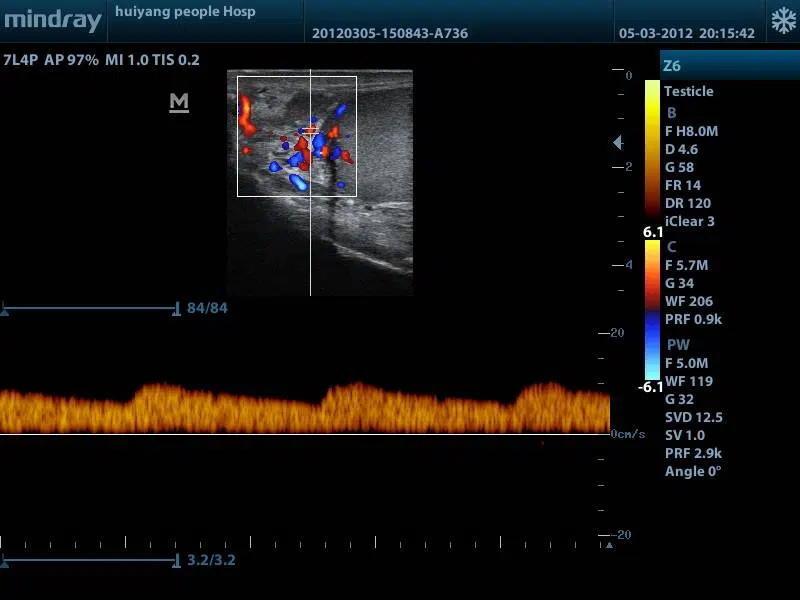Image resolution: width=800 pixels, height=600 pixels.
Task: Click the color PRF 0.9k parameter
Action: click(694, 319)
